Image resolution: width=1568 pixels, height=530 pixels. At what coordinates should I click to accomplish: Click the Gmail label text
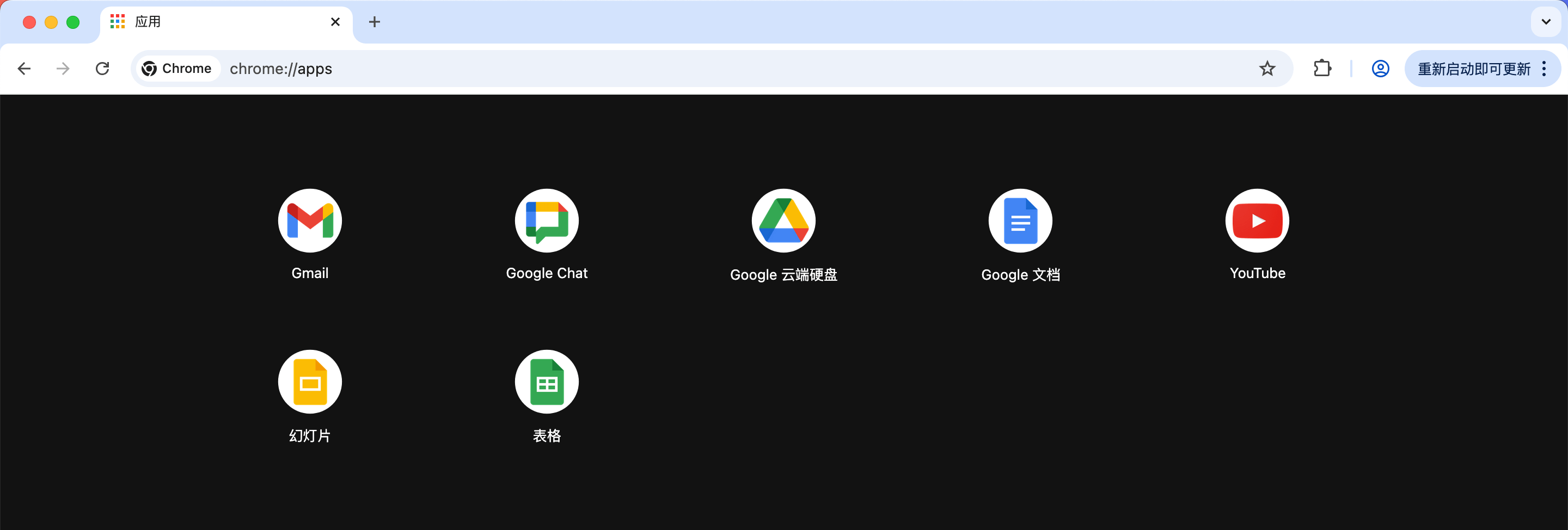point(310,273)
